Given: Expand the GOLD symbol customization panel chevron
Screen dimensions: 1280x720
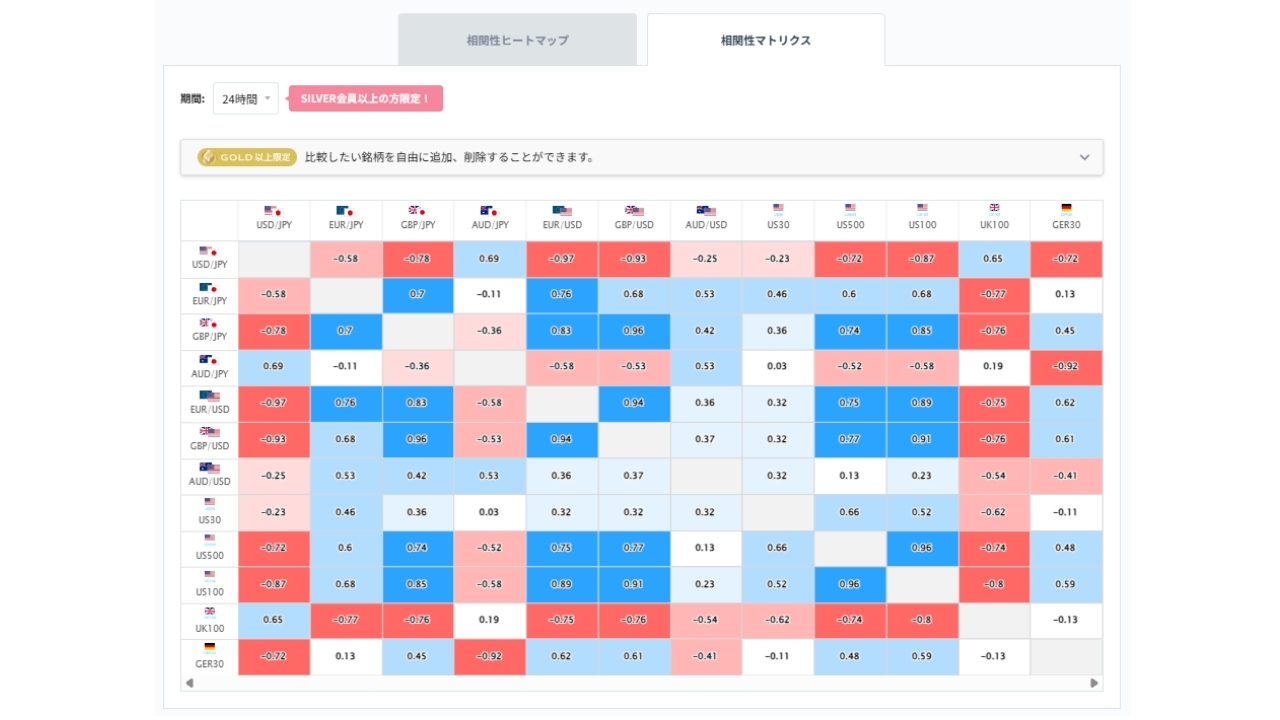Looking at the screenshot, I should (x=1084, y=157).
